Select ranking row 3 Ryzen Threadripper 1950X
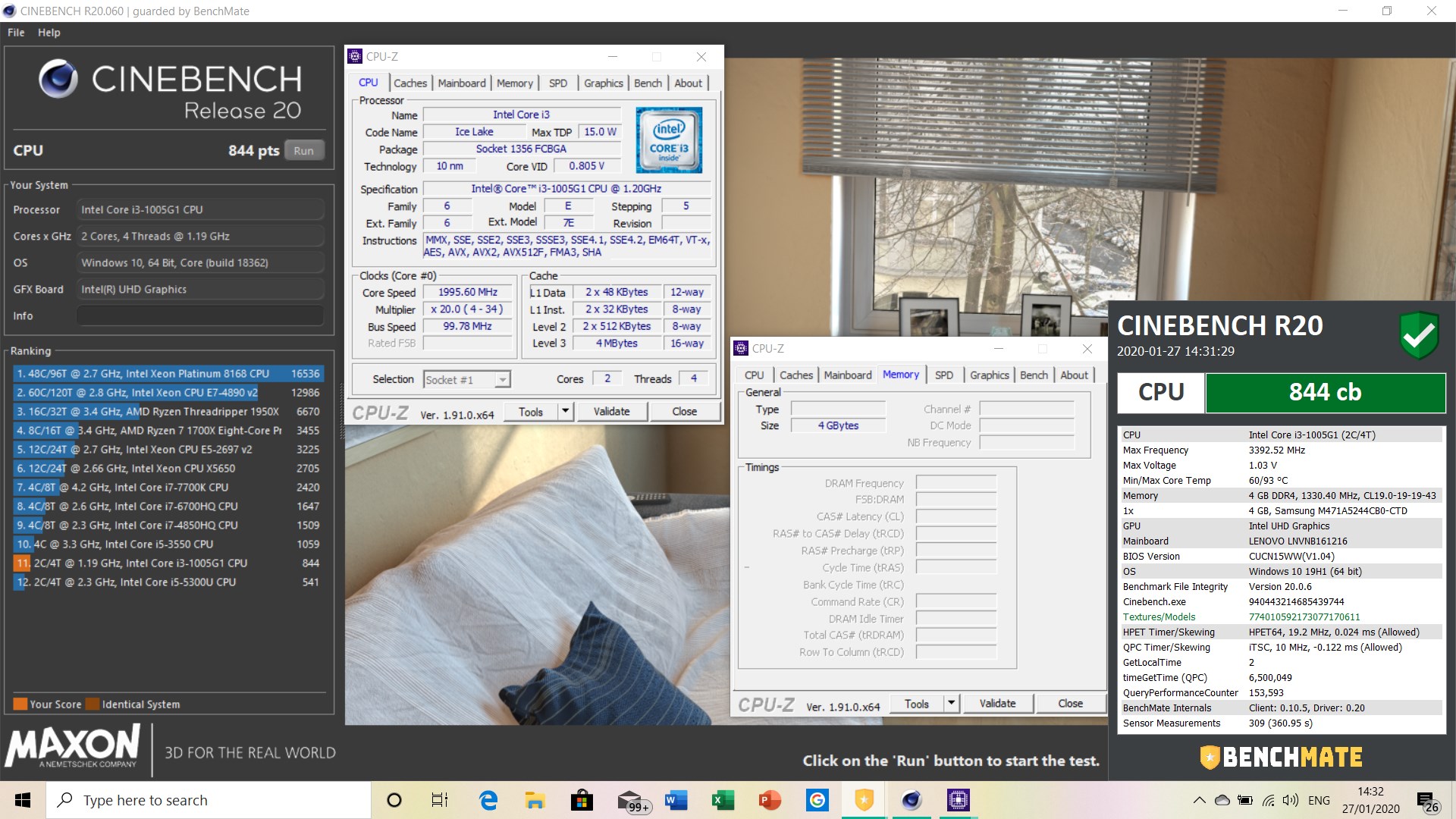 click(x=168, y=411)
